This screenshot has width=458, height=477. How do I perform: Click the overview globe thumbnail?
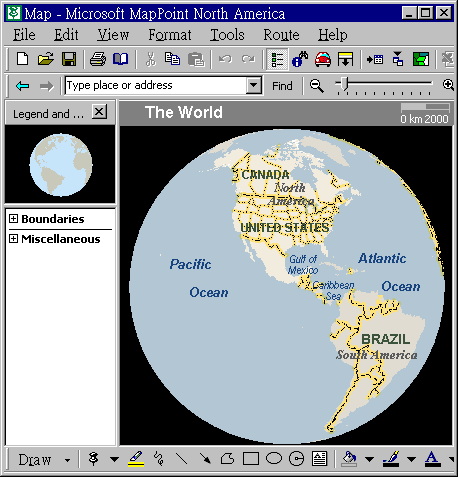[x=61, y=165]
